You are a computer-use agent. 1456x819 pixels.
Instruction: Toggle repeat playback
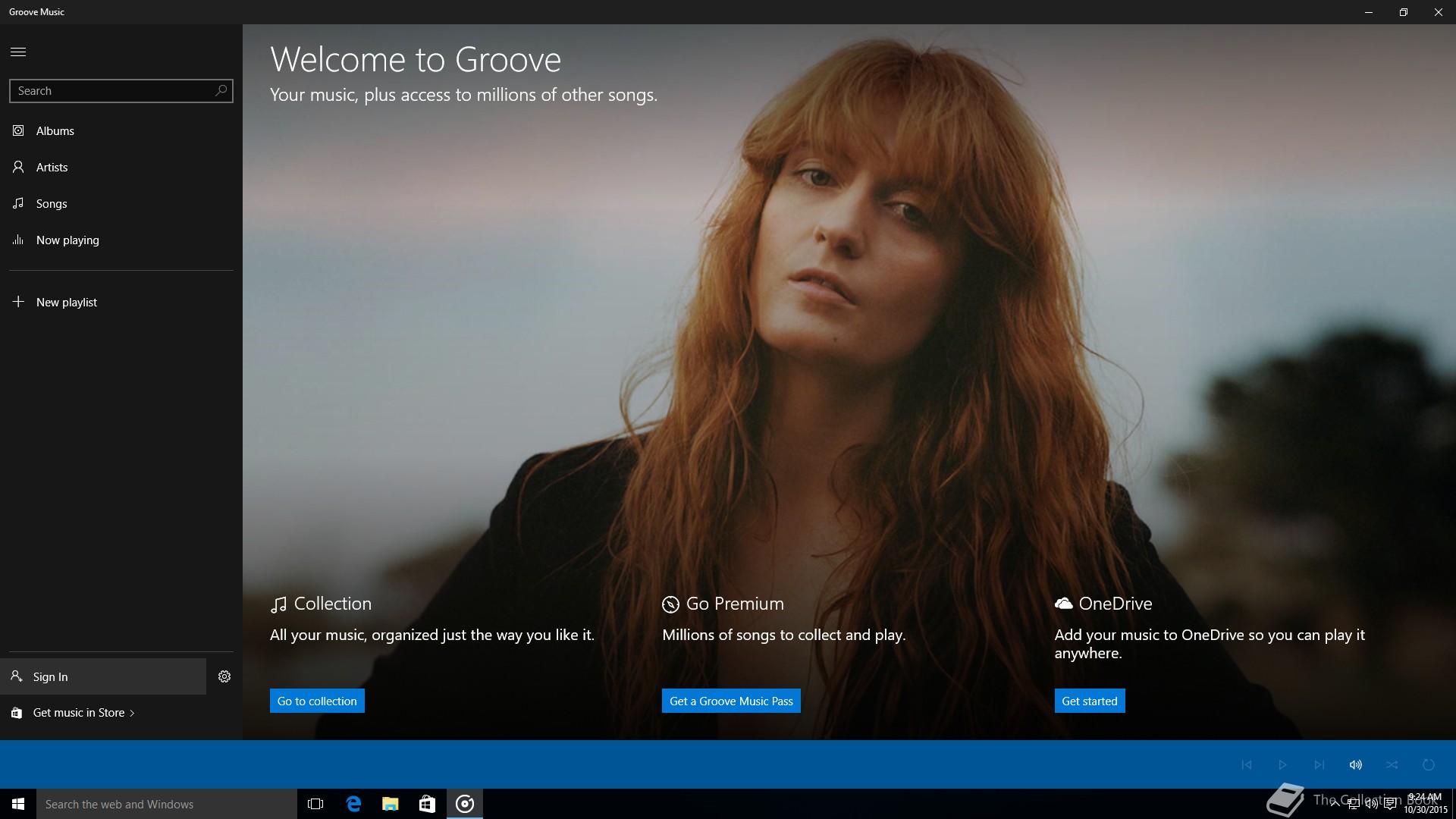(x=1429, y=764)
